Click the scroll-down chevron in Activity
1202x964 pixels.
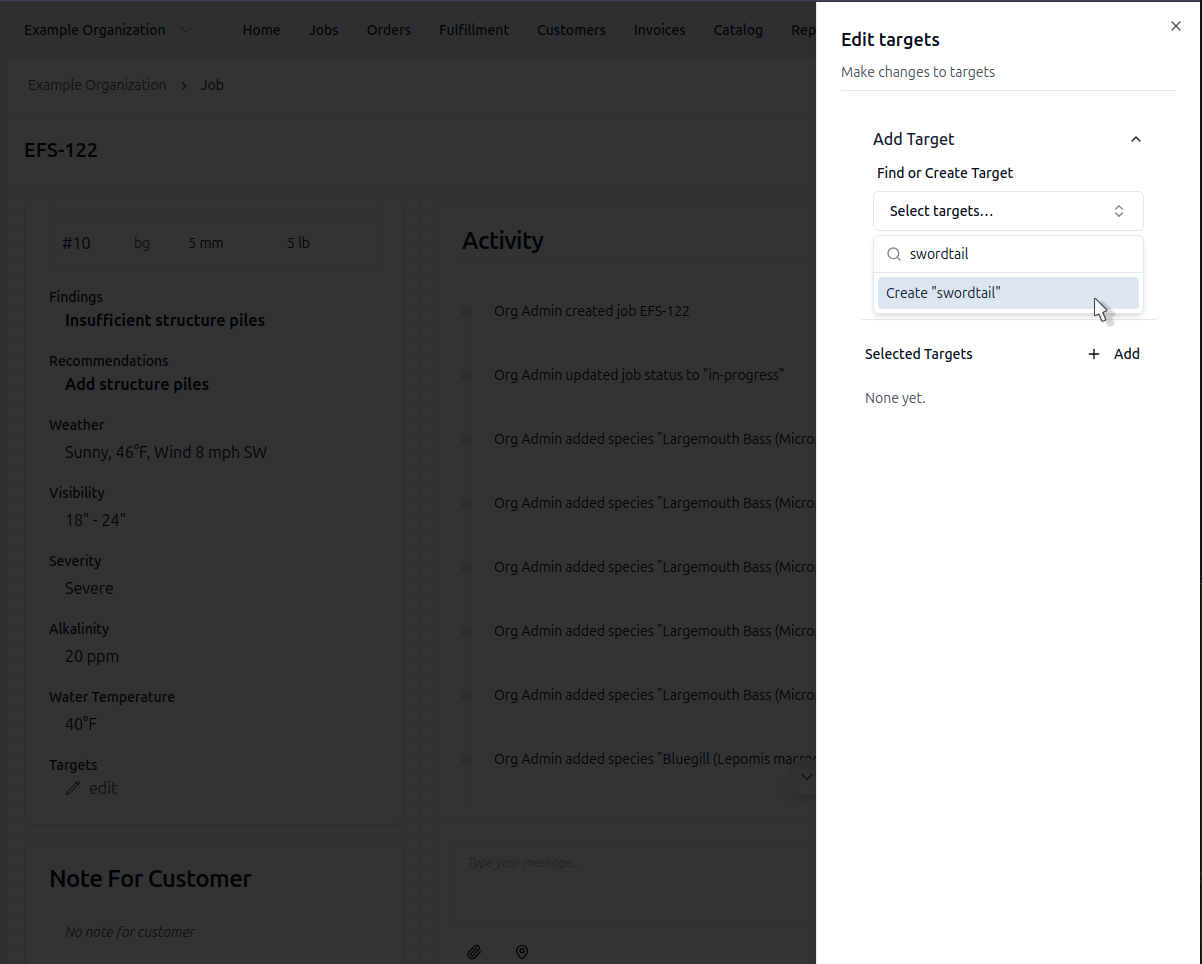click(806, 777)
